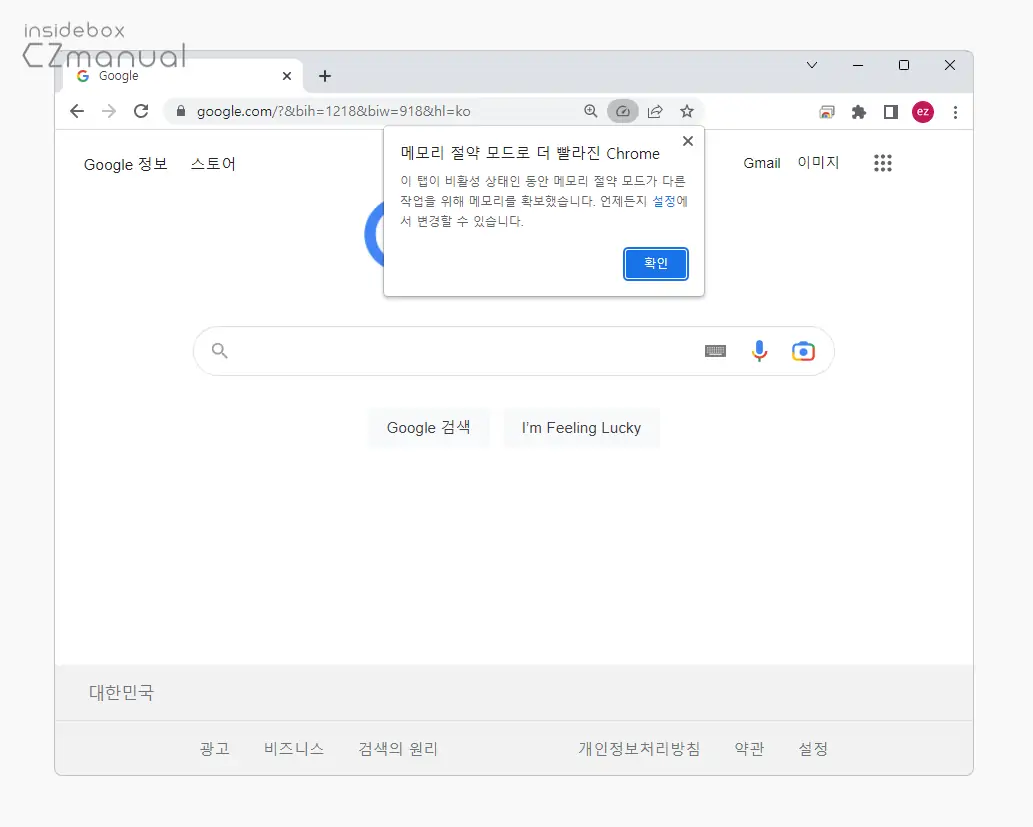Screen dimensions: 1033x827
Task: Go back with the back arrow
Action: [x=77, y=111]
